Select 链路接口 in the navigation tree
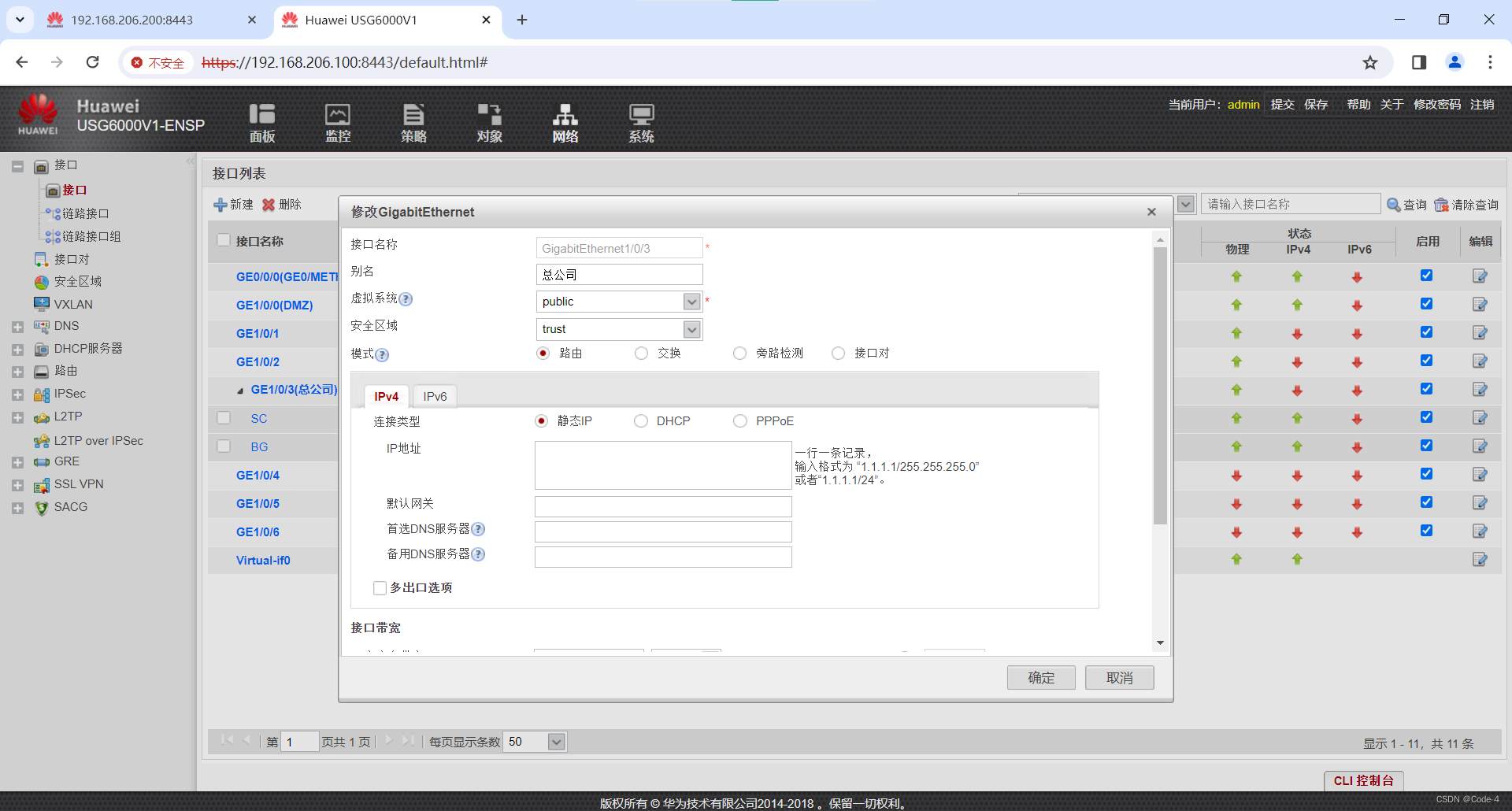The height and width of the screenshot is (811, 1512). 86,214
